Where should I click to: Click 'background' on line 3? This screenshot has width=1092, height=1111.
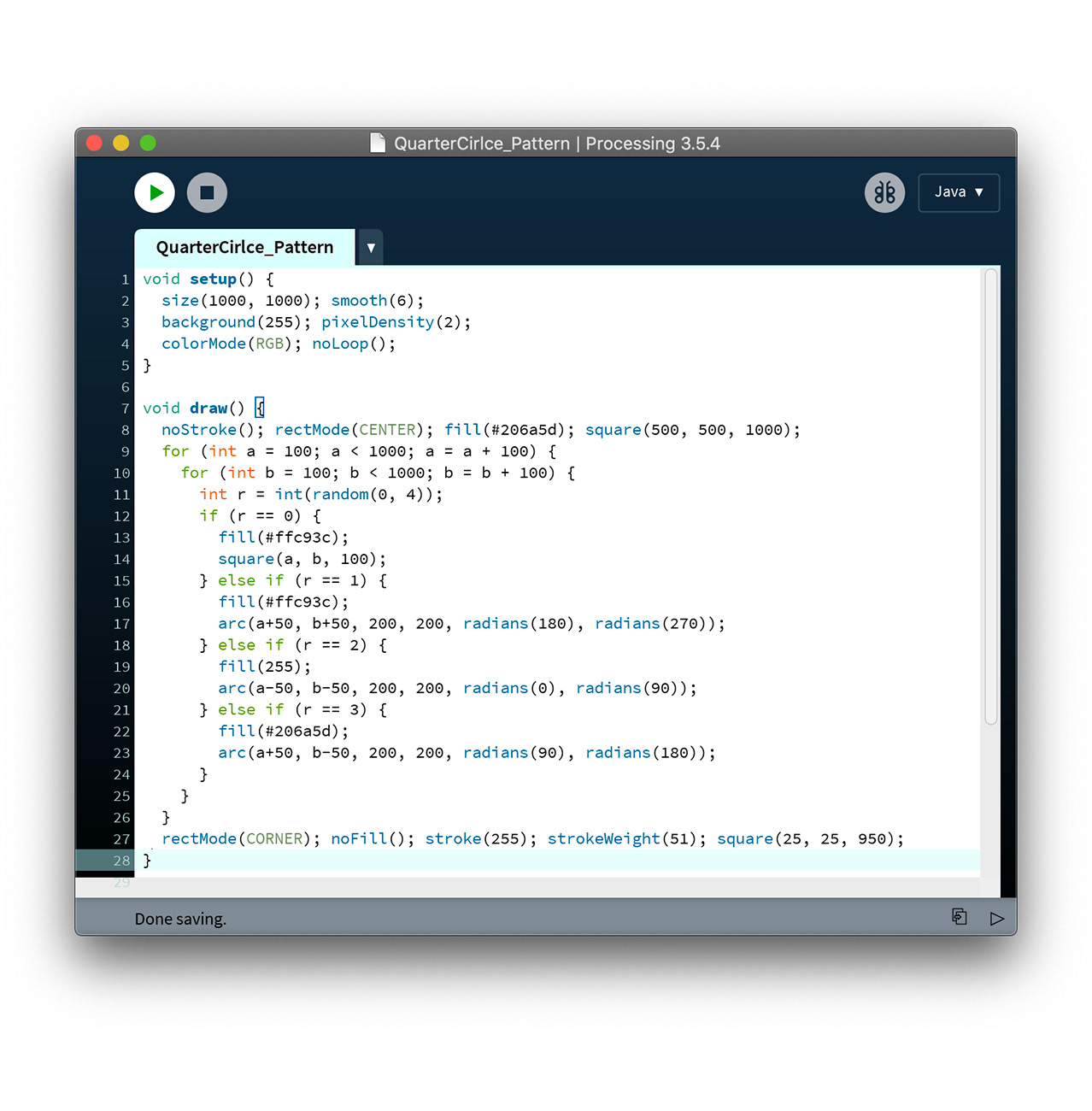coord(208,322)
